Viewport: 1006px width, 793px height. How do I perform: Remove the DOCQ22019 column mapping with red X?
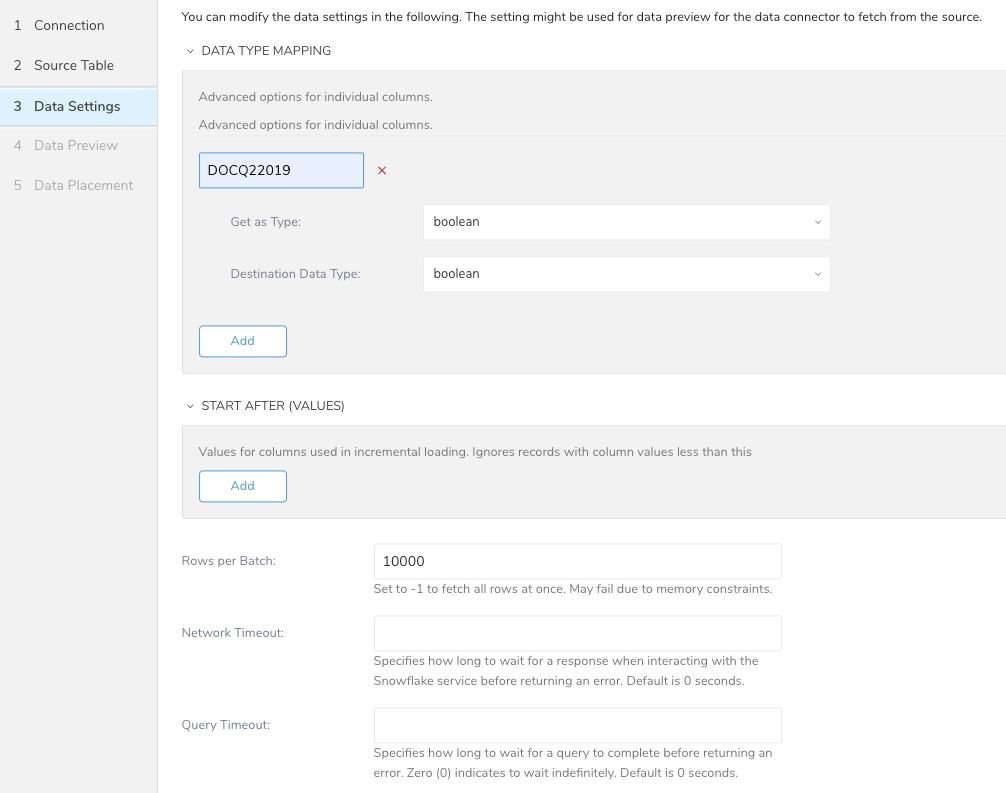(382, 171)
